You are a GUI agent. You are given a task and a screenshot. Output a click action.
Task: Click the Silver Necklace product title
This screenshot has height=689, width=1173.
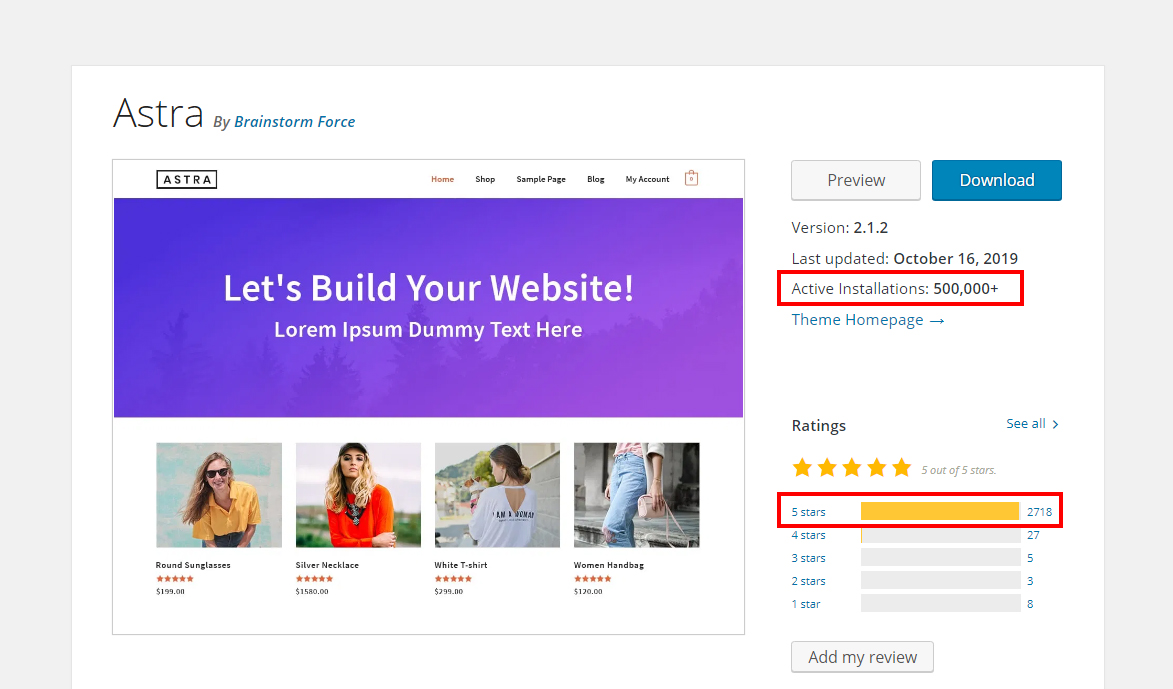327,566
